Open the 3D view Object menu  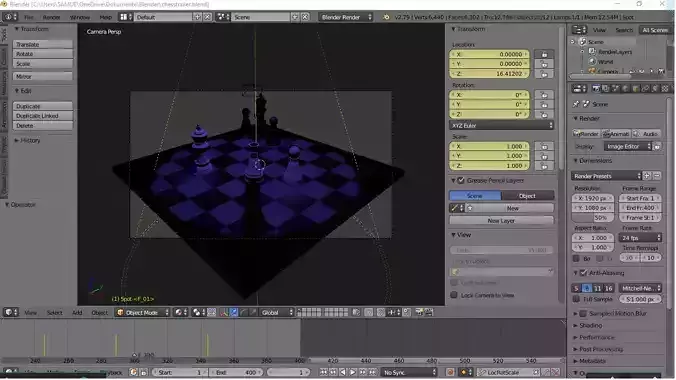100,313
